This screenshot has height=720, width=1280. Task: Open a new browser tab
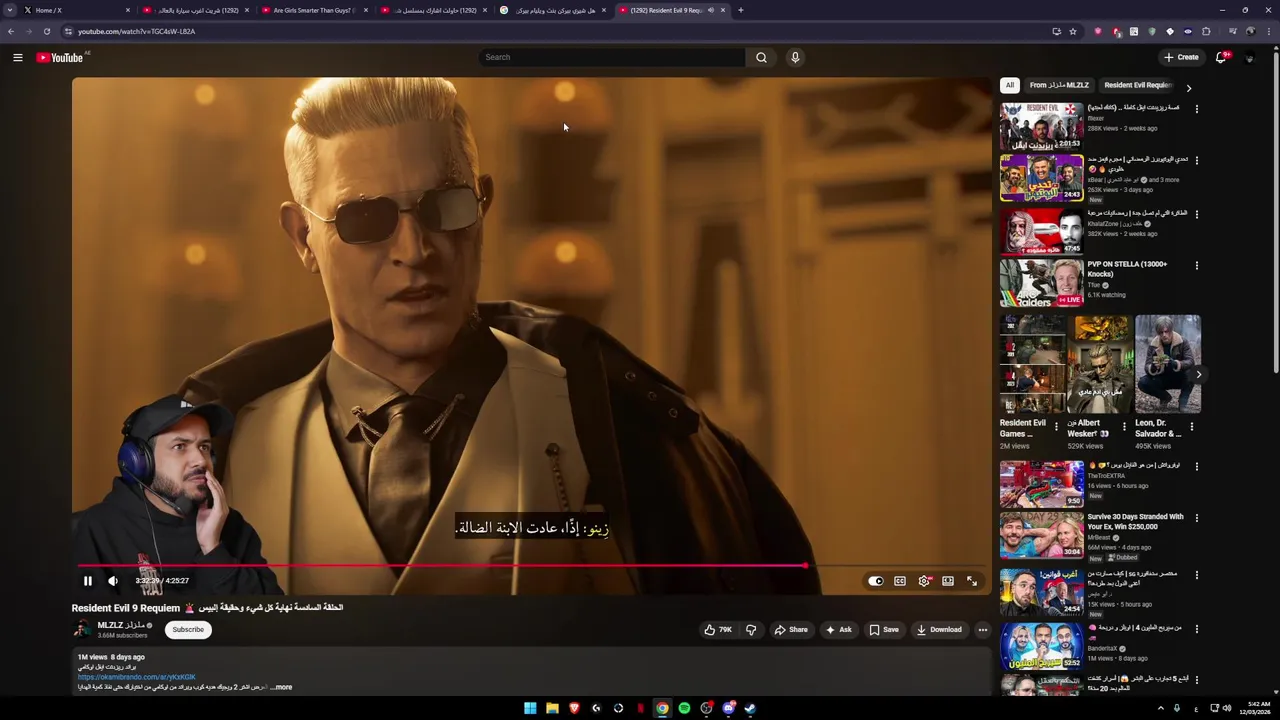[x=740, y=10]
